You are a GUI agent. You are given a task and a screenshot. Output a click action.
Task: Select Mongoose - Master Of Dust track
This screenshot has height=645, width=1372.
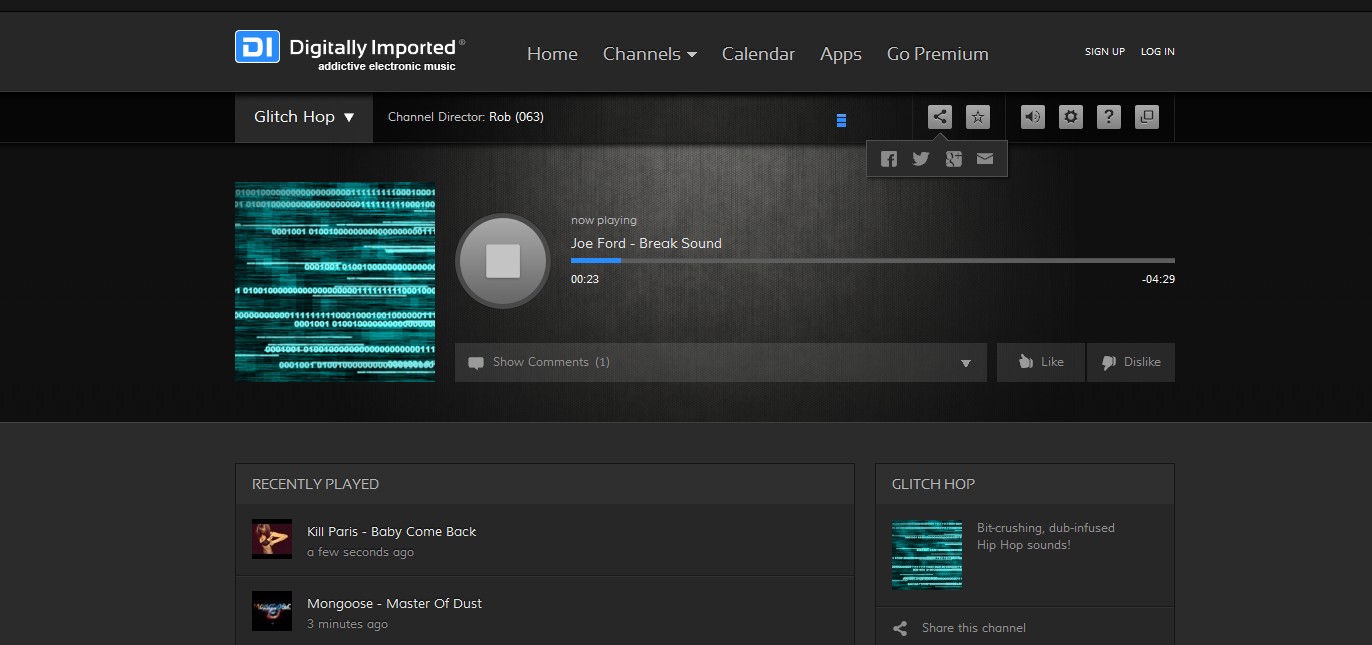coord(394,604)
